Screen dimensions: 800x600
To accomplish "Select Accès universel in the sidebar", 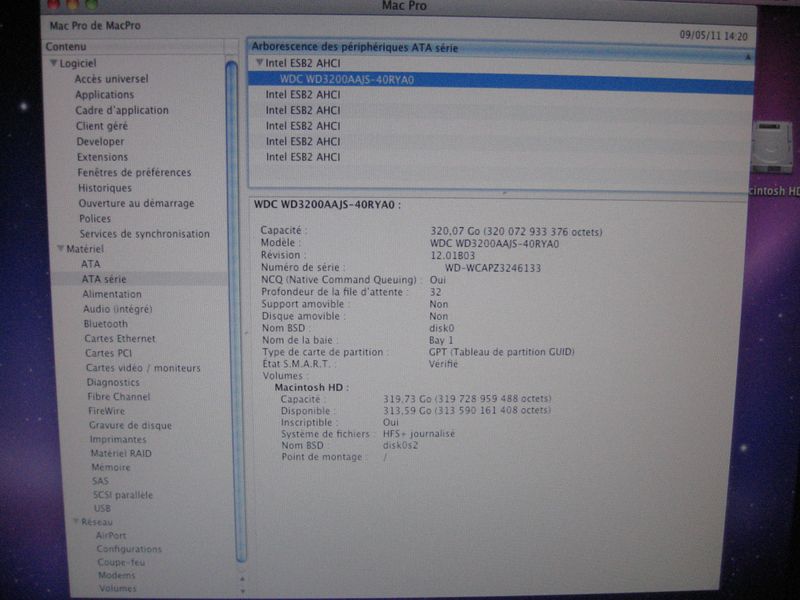I will click(111, 79).
